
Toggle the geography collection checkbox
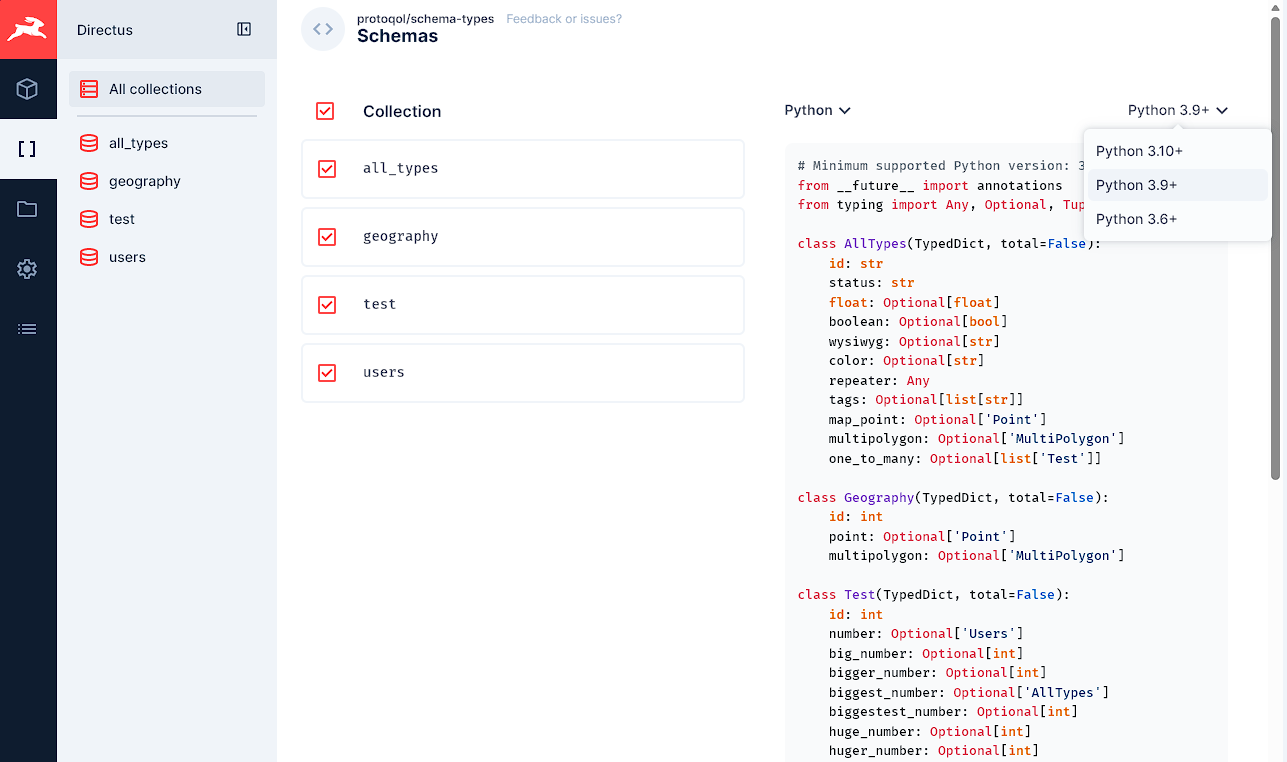pos(325,237)
